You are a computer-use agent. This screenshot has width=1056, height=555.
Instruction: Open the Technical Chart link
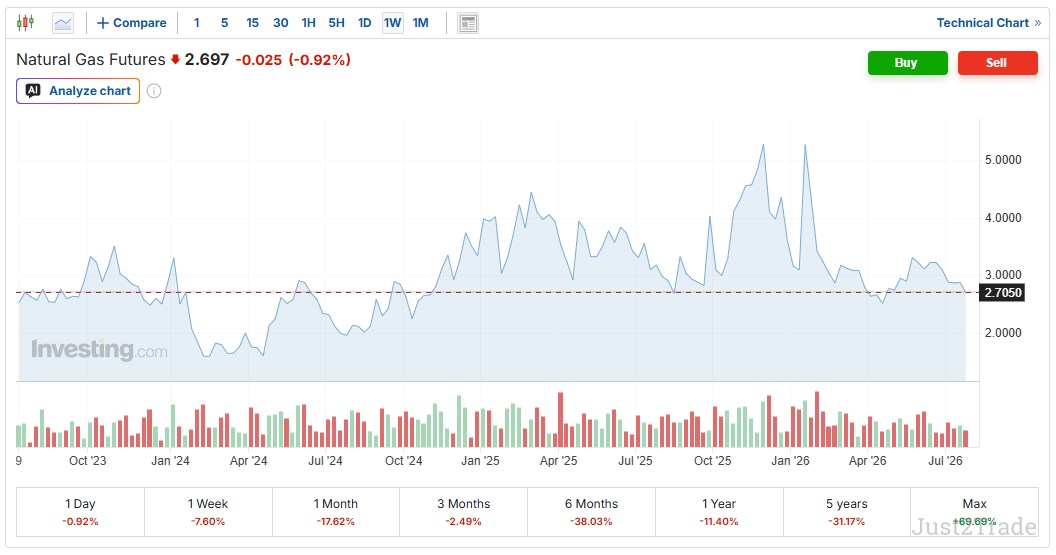989,23
